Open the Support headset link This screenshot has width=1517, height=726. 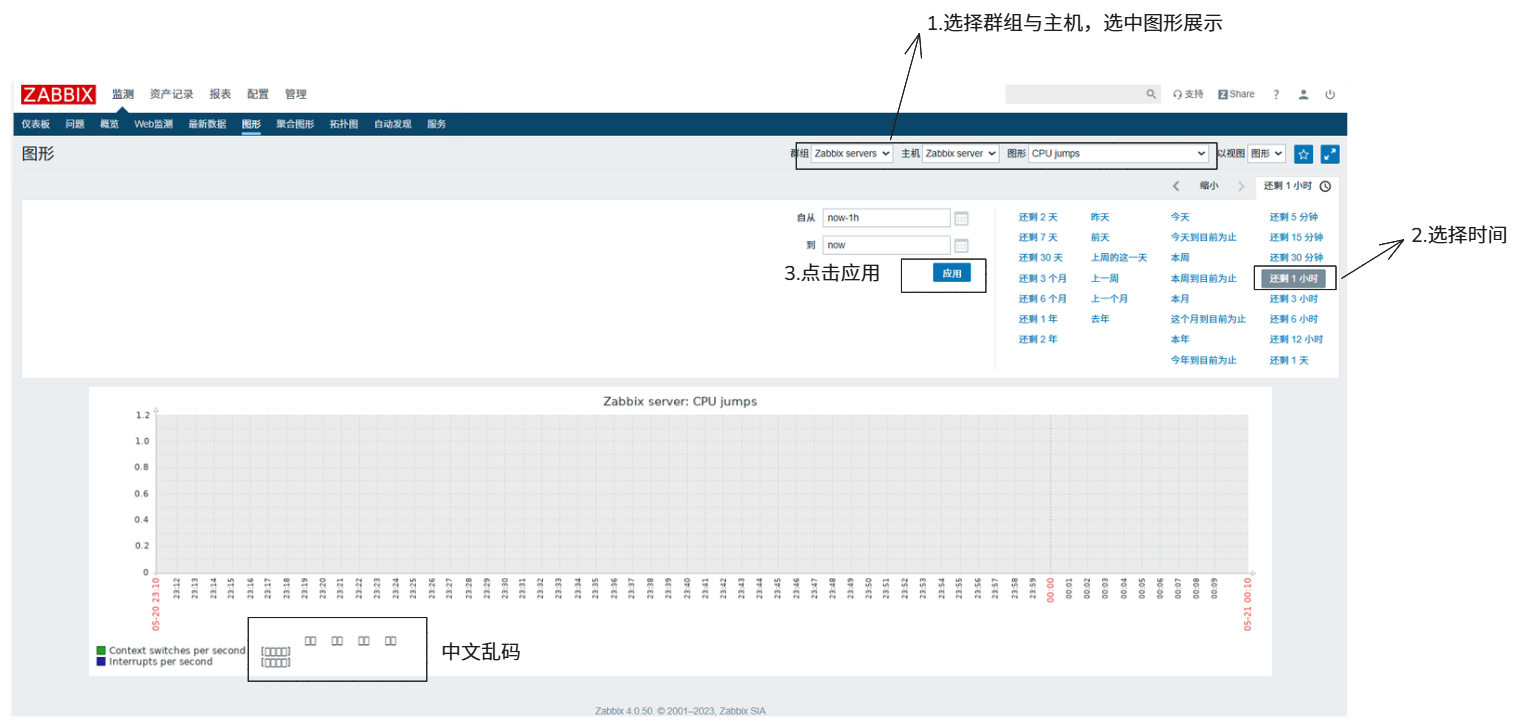point(1189,94)
